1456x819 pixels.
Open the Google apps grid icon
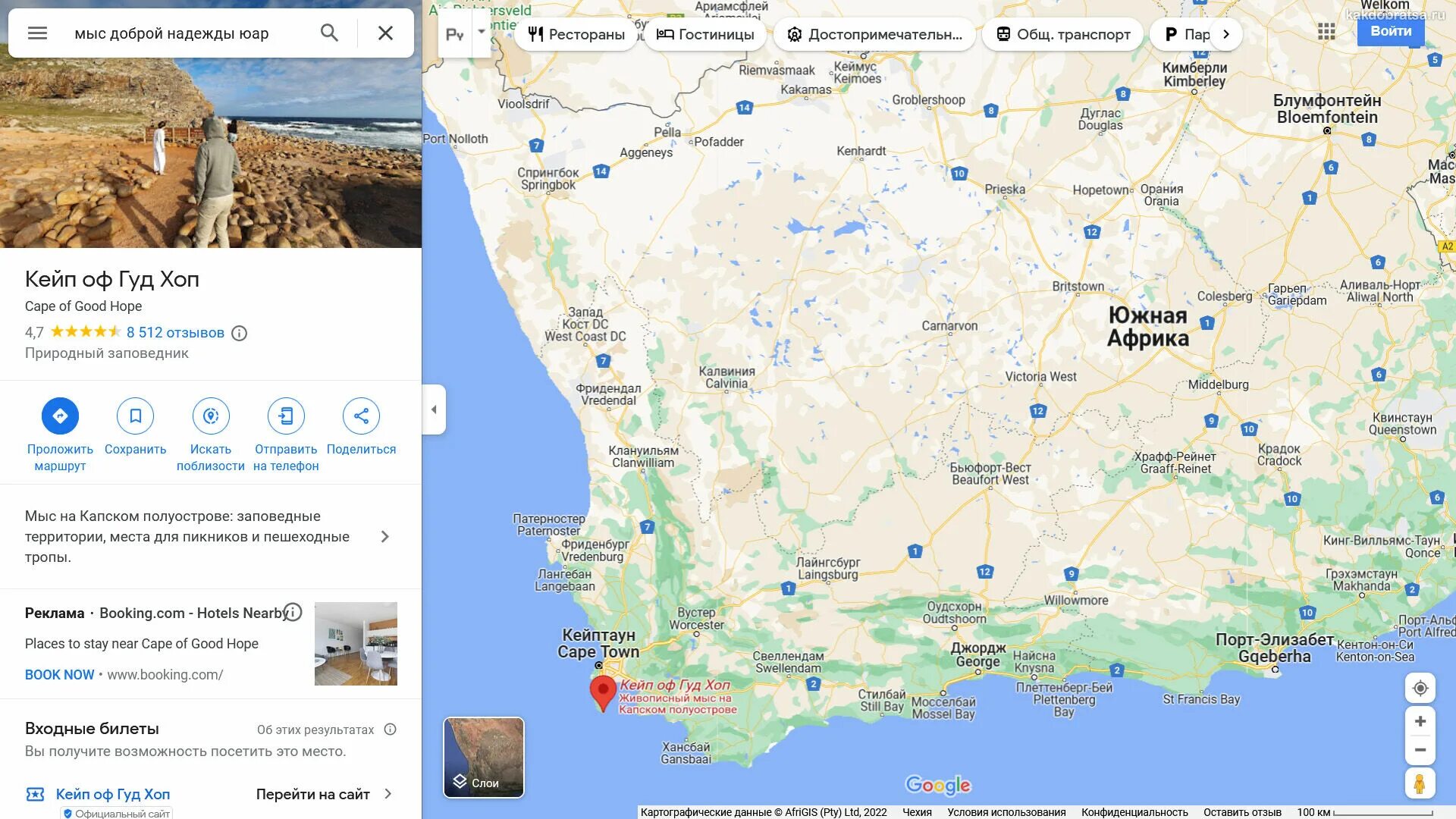pos(1326,31)
